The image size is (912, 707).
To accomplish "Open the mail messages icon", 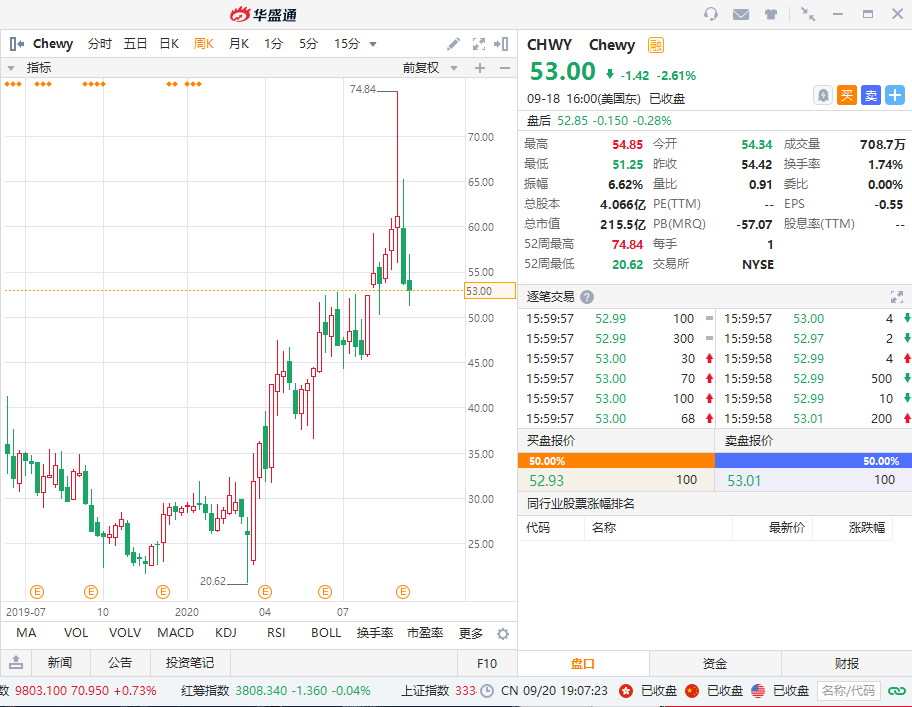I will pyautogui.click(x=741, y=14).
